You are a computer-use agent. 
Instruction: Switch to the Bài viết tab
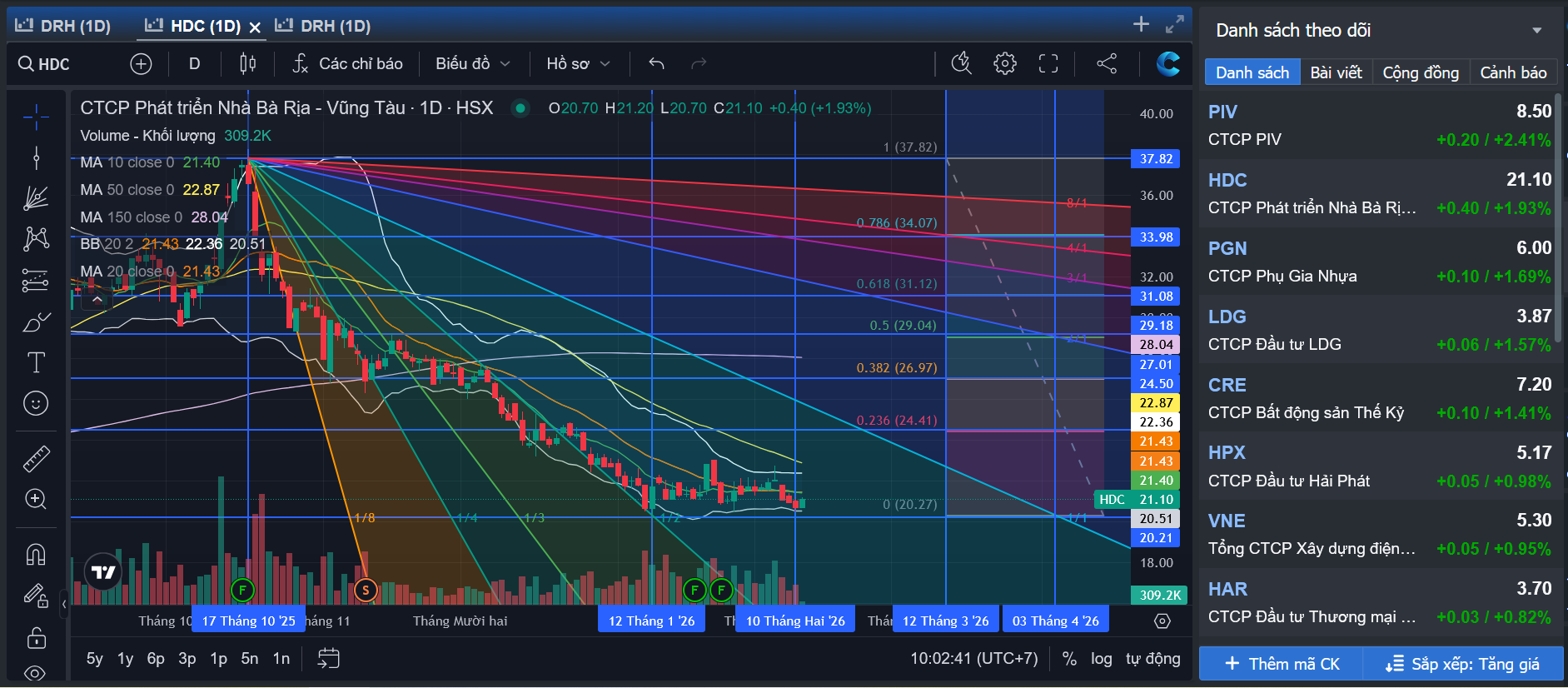click(x=1337, y=72)
